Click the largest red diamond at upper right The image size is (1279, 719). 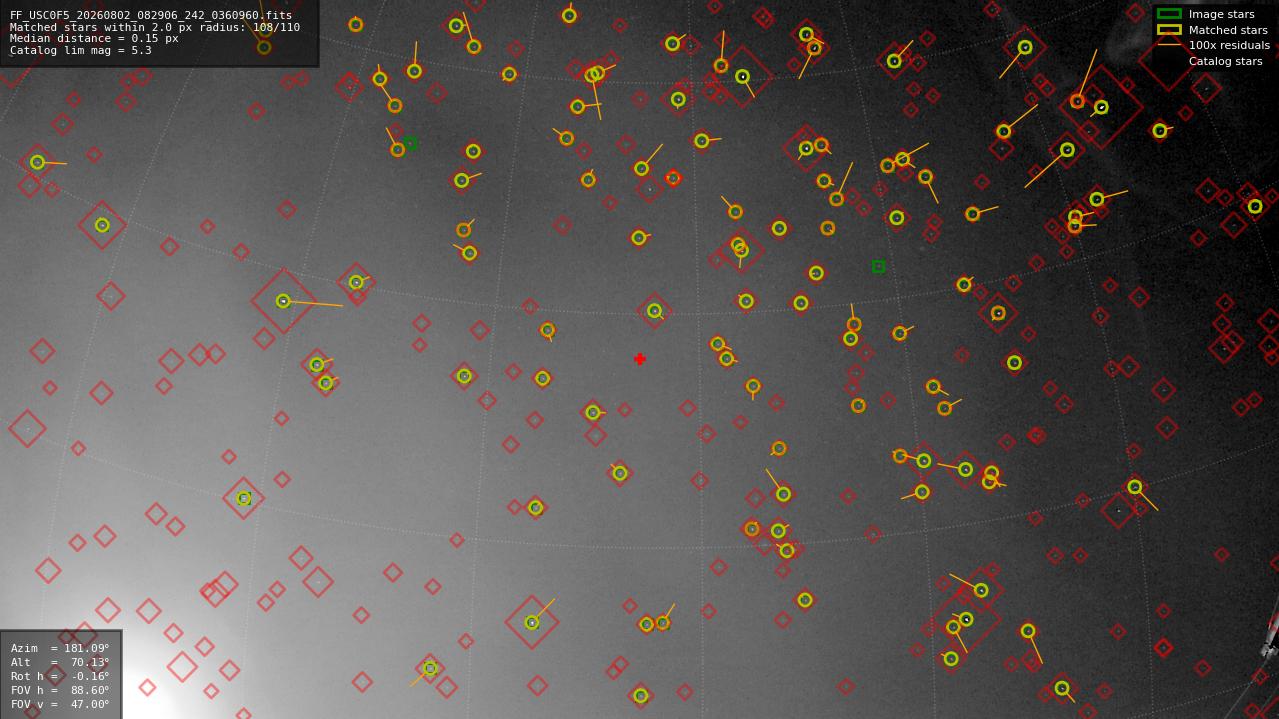click(1101, 107)
